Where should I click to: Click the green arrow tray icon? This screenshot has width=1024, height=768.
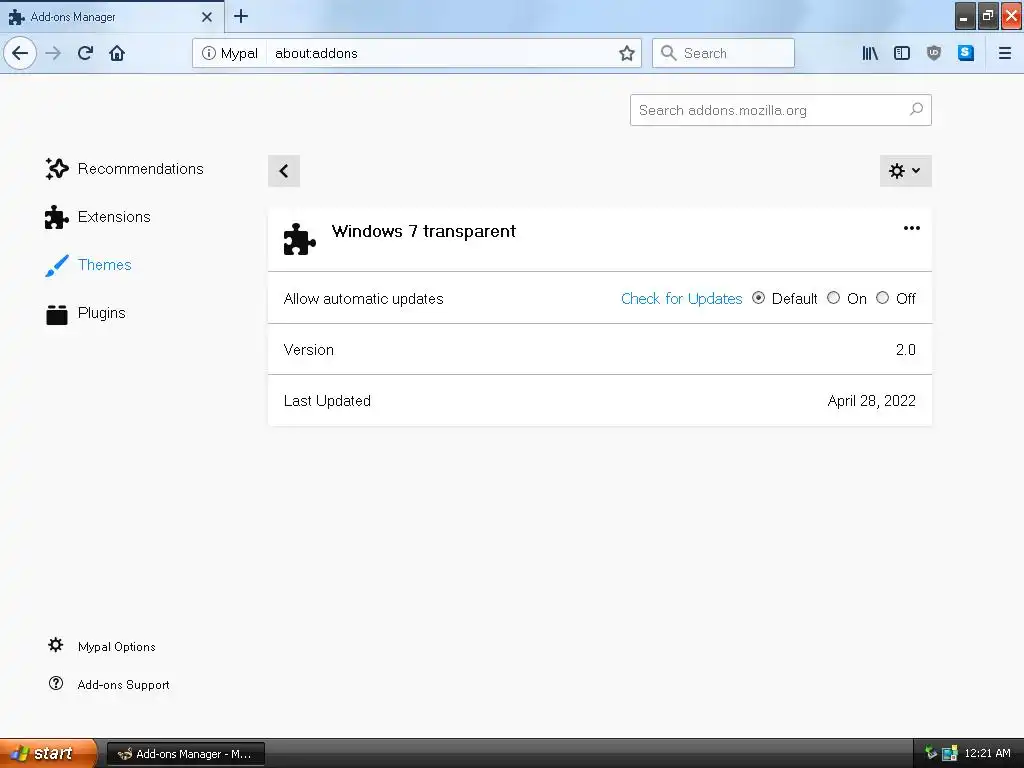[931, 754]
